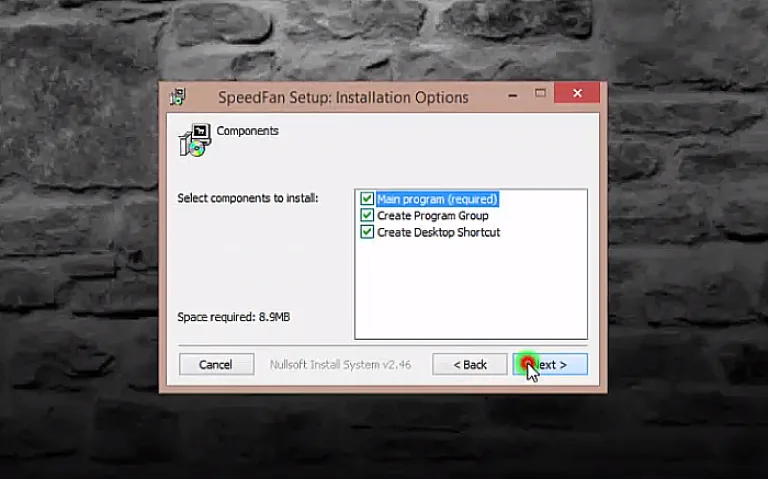Select the Create Desktop Shortcut label
The width and height of the screenshot is (768, 479).
pos(438,232)
